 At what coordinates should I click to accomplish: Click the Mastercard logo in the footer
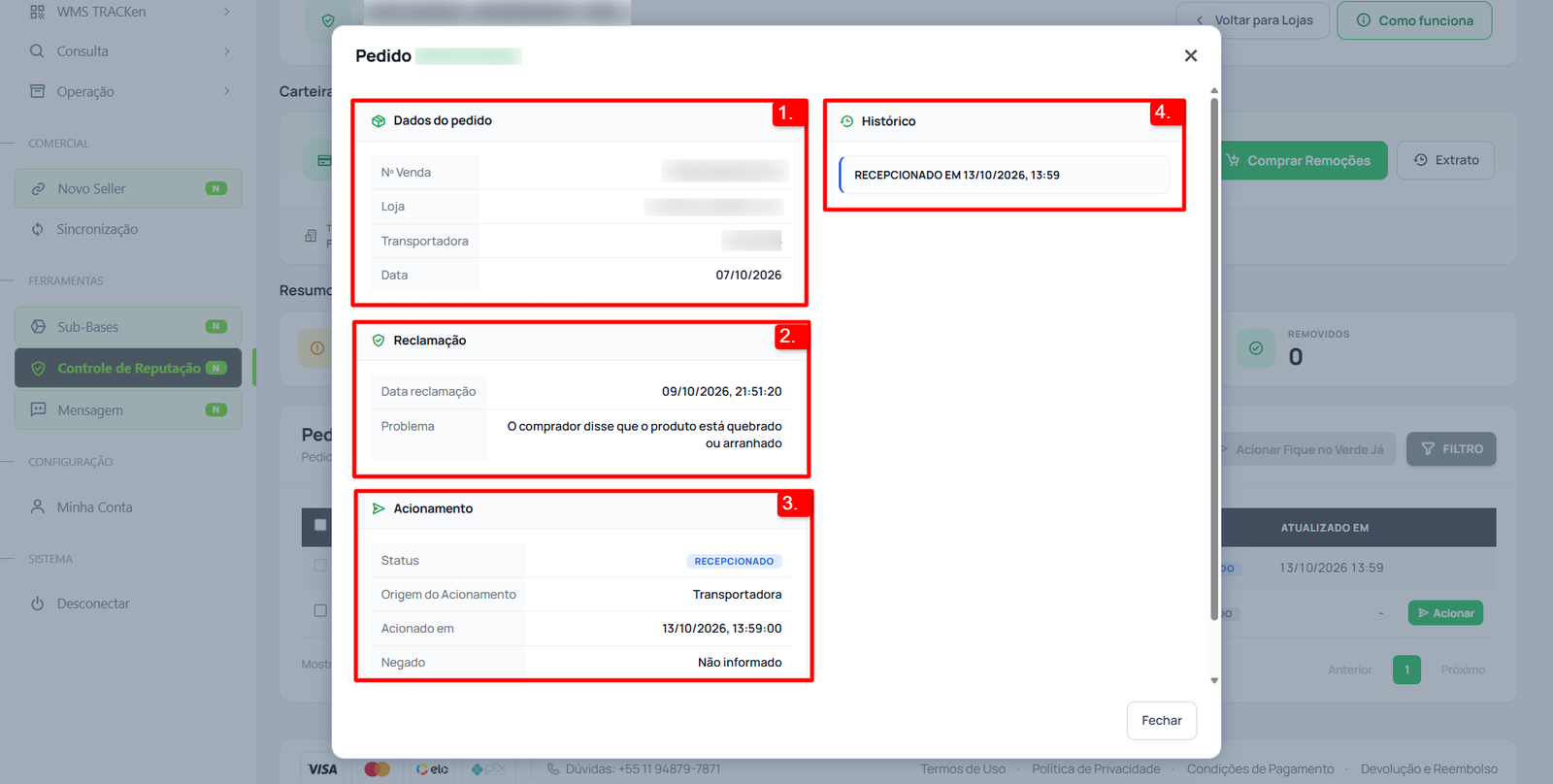(378, 769)
